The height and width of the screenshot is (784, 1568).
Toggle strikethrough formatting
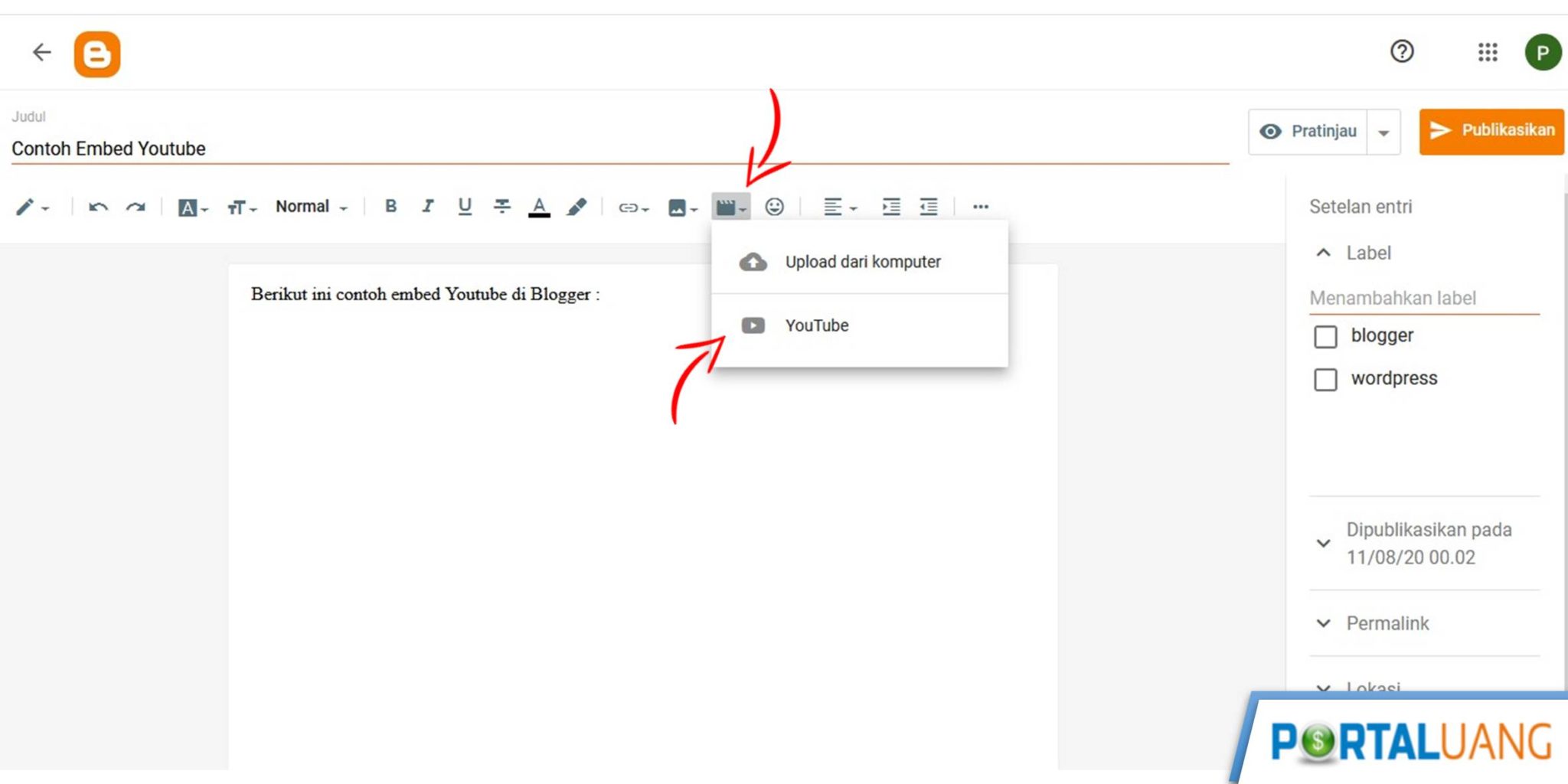(x=501, y=206)
